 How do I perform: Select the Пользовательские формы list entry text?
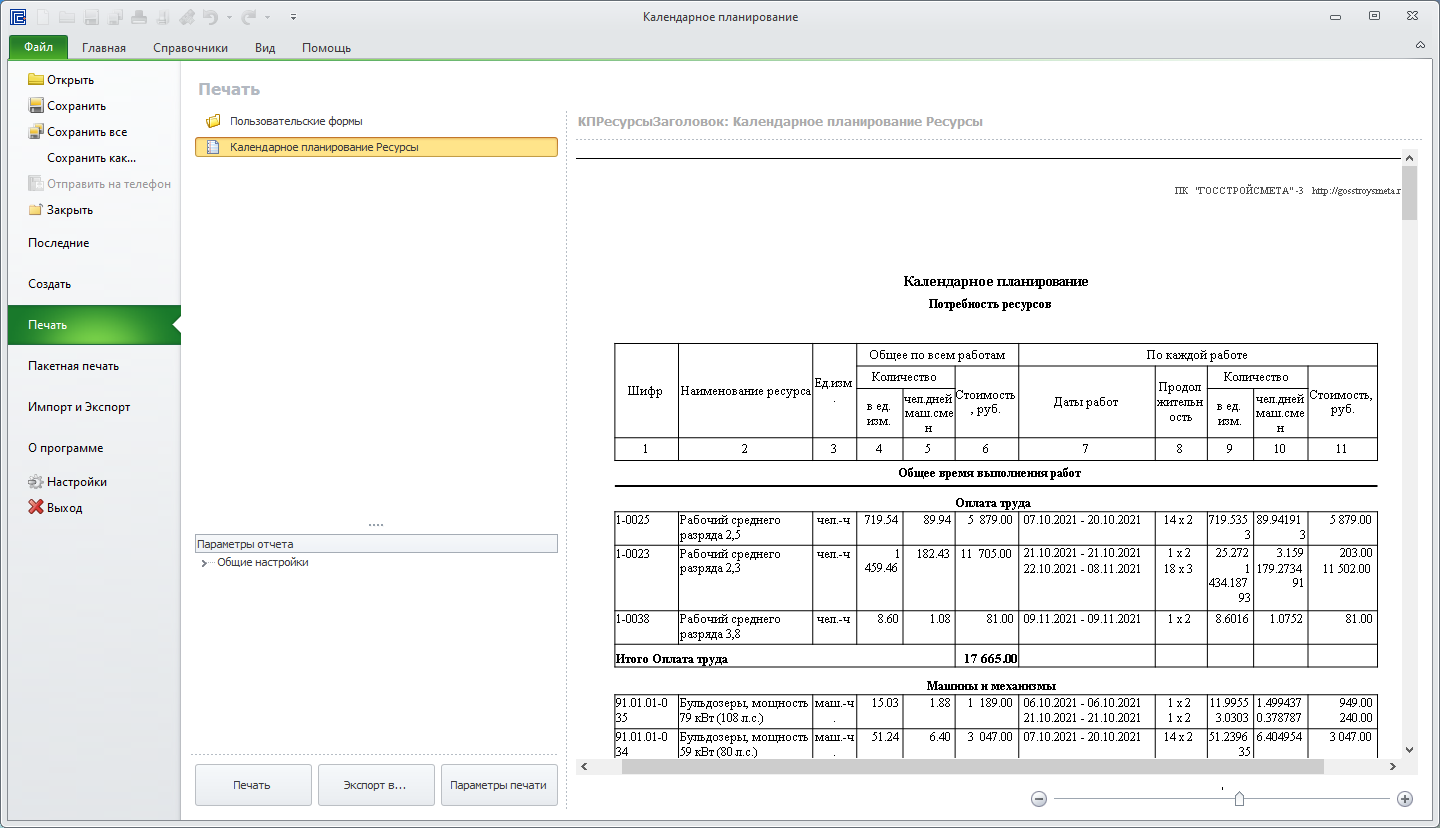click(x=296, y=121)
